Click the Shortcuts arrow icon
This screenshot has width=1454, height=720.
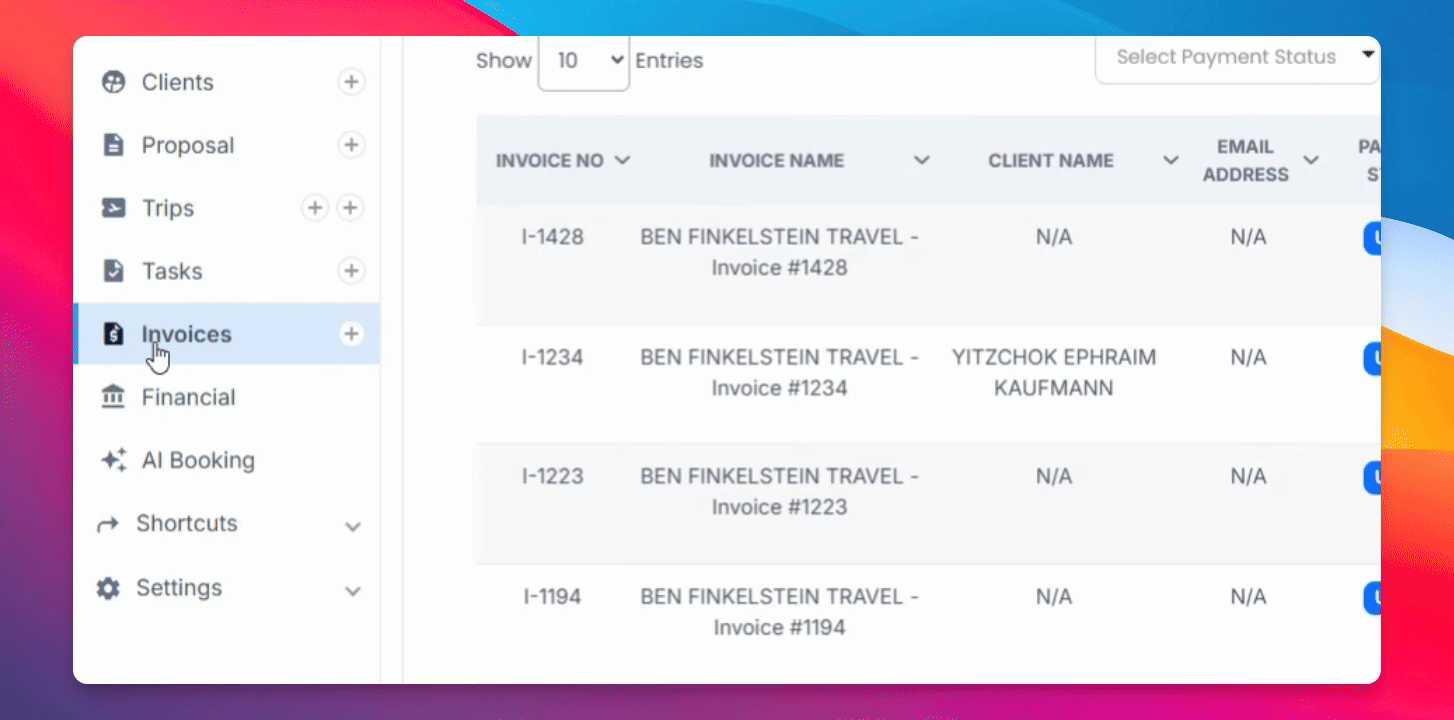click(x=108, y=524)
